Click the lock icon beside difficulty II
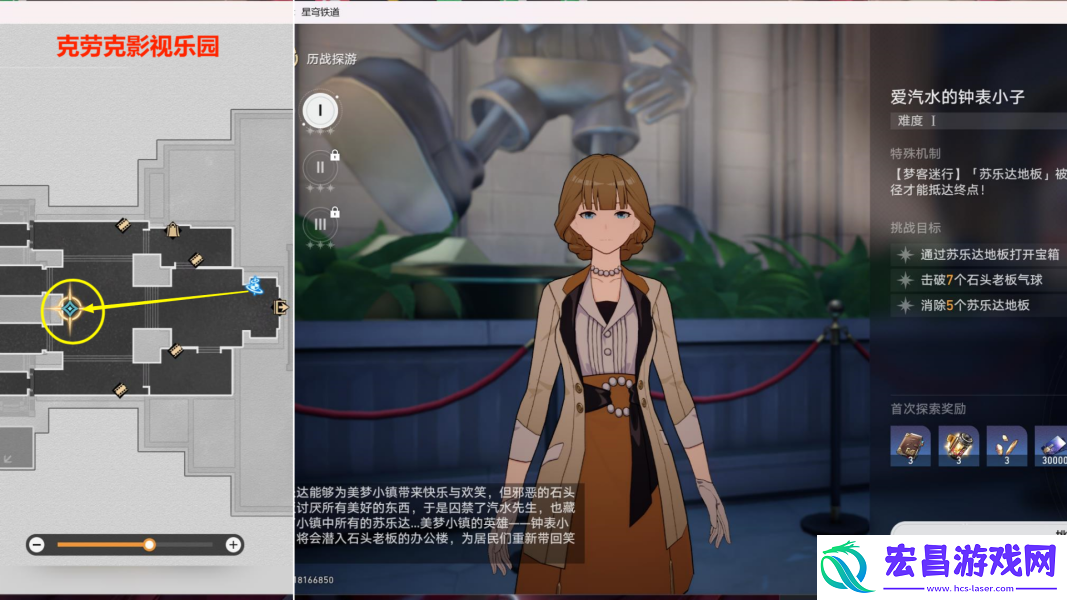 335,155
